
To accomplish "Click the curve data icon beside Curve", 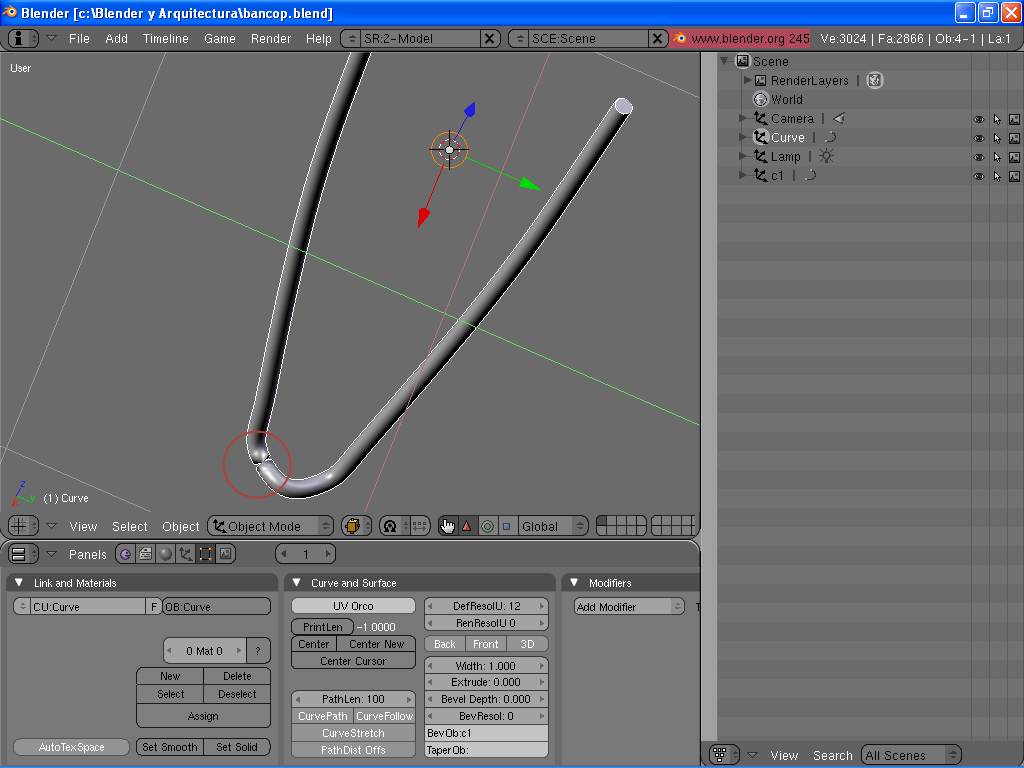I will [831, 137].
